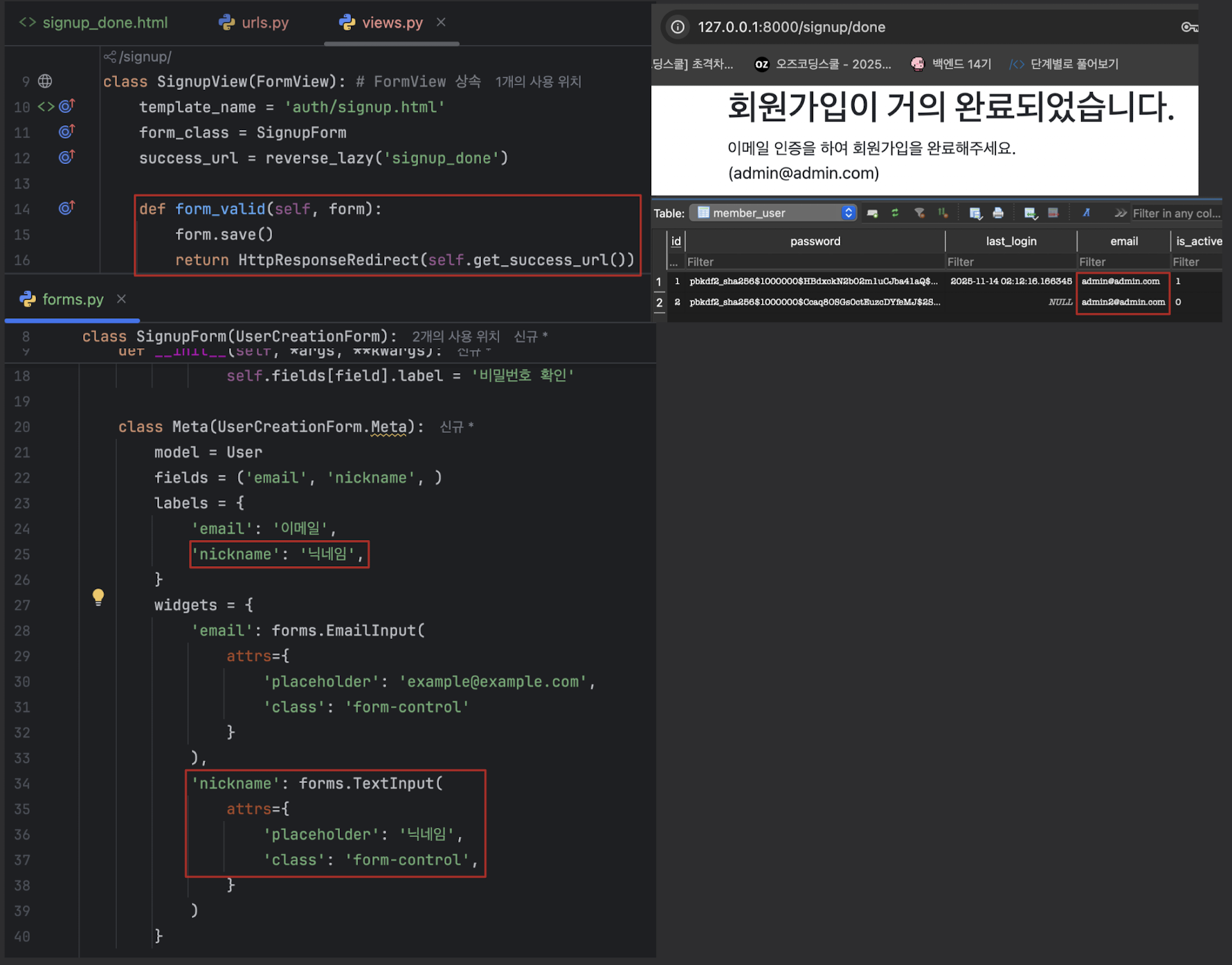Screen dimensions: 1232x965
Task: Switch to the signup_done.html tab
Action: coord(93,23)
